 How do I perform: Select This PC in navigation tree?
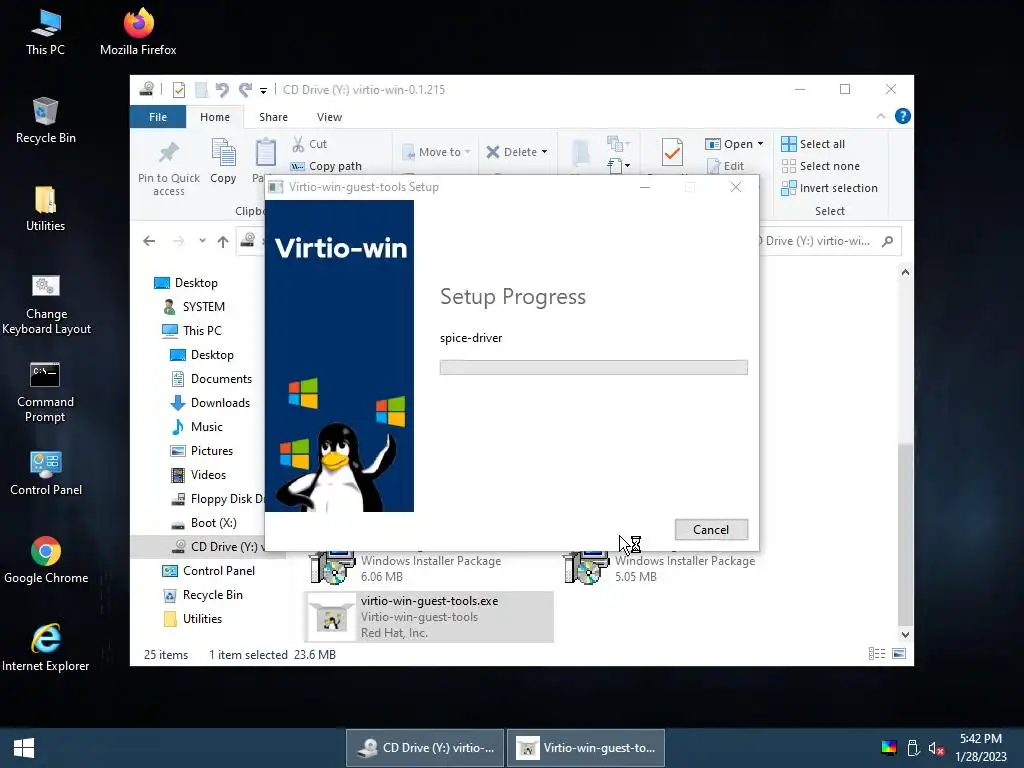192,330
